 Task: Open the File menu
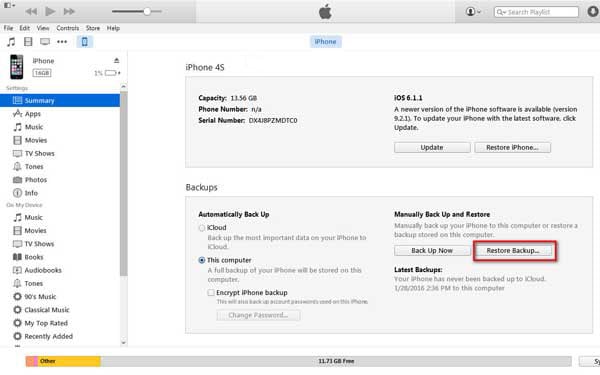tap(8, 28)
